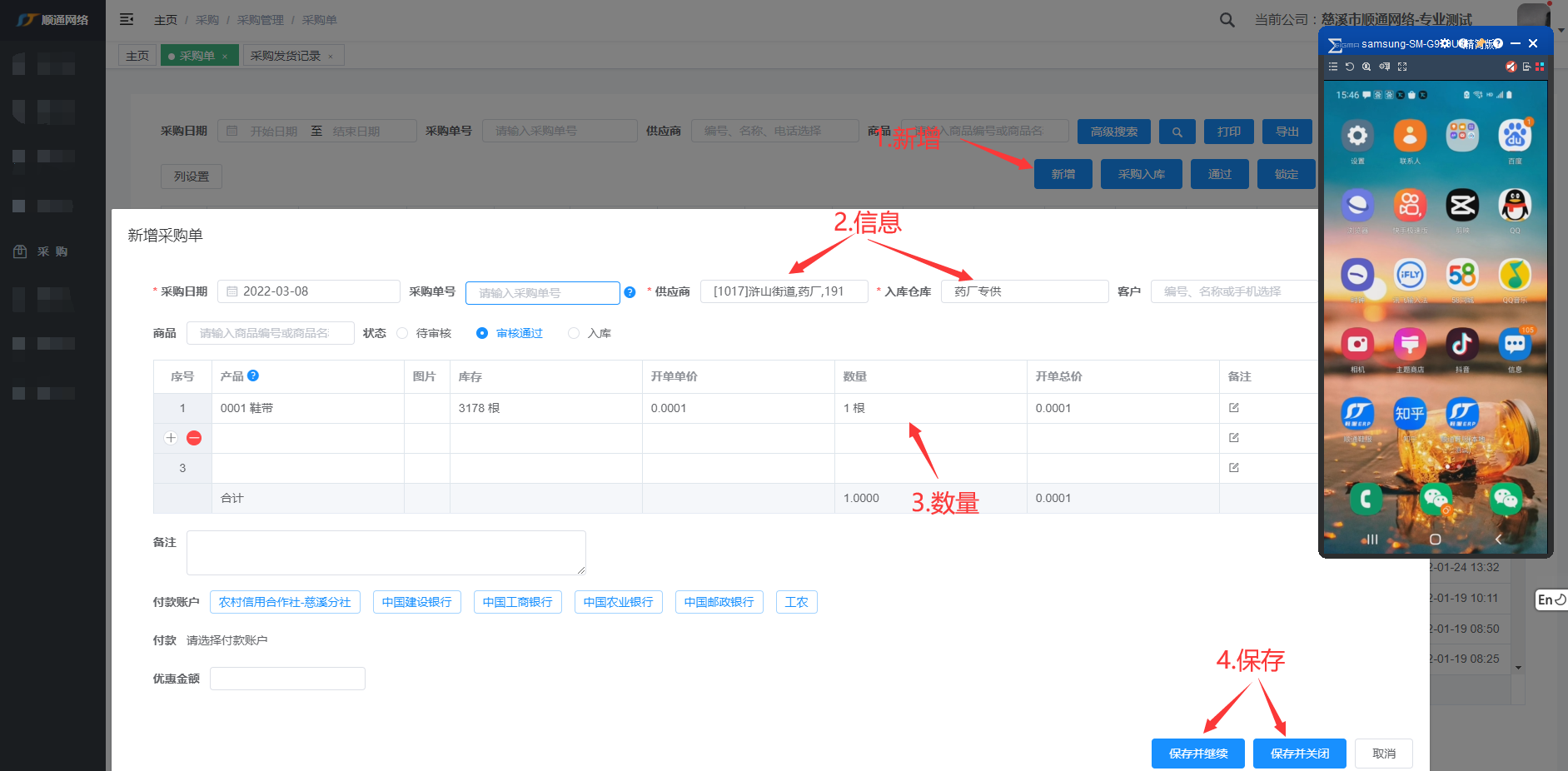Click the 取消 cancel button
The height and width of the screenshot is (771, 1568).
coord(1383,754)
